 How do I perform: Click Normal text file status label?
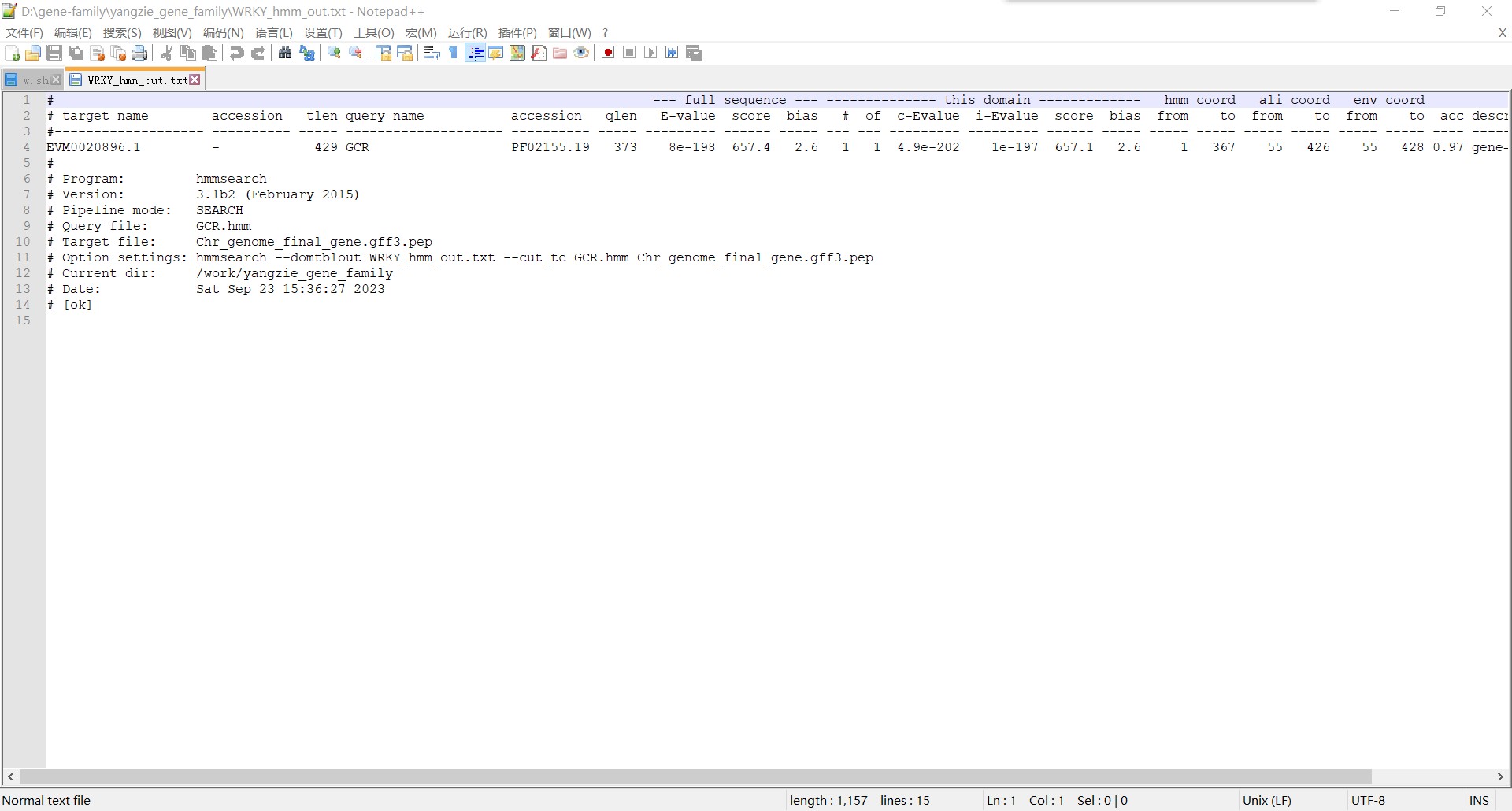[x=46, y=800]
